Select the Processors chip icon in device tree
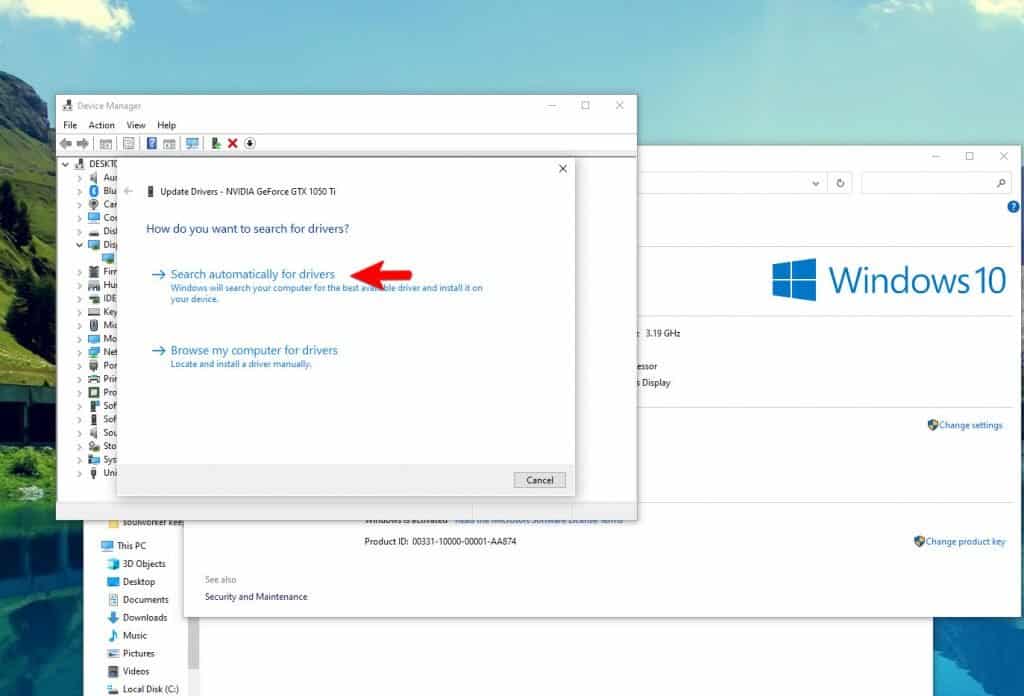1024x696 pixels. [93, 392]
